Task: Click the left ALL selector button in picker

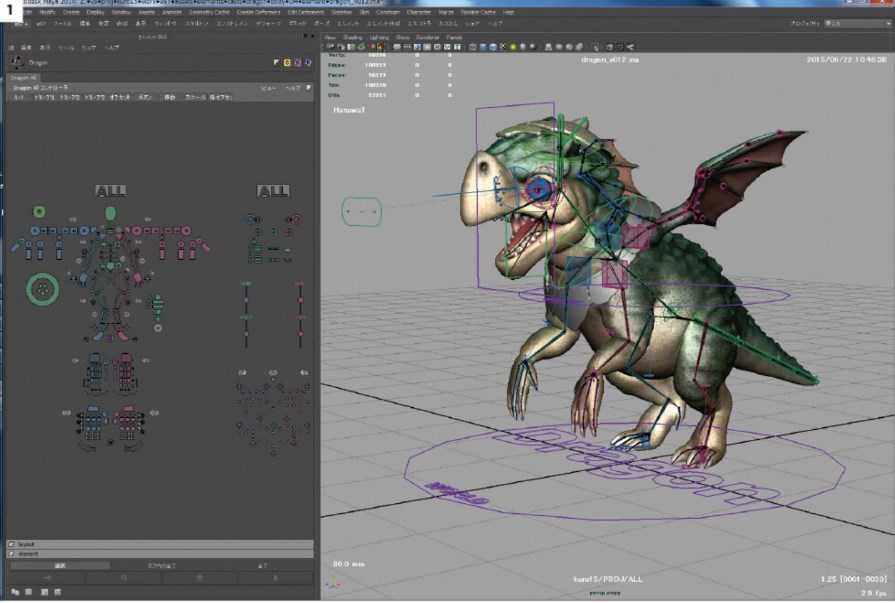Action: coord(110,190)
